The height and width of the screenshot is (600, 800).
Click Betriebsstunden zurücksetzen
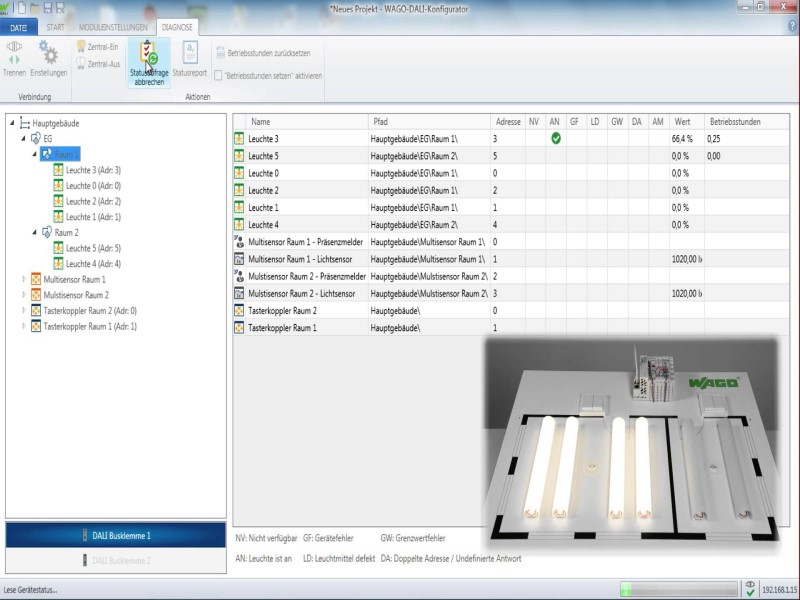[x=263, y=53]
